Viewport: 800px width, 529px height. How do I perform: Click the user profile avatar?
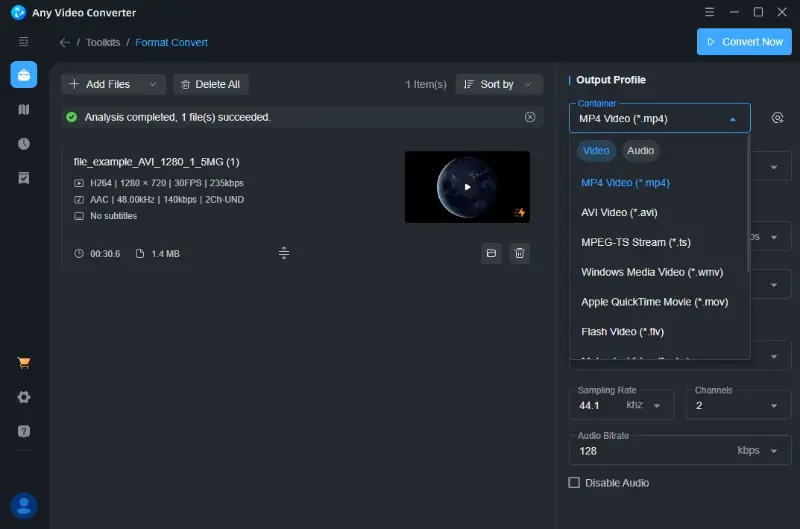tap(24, 506)
